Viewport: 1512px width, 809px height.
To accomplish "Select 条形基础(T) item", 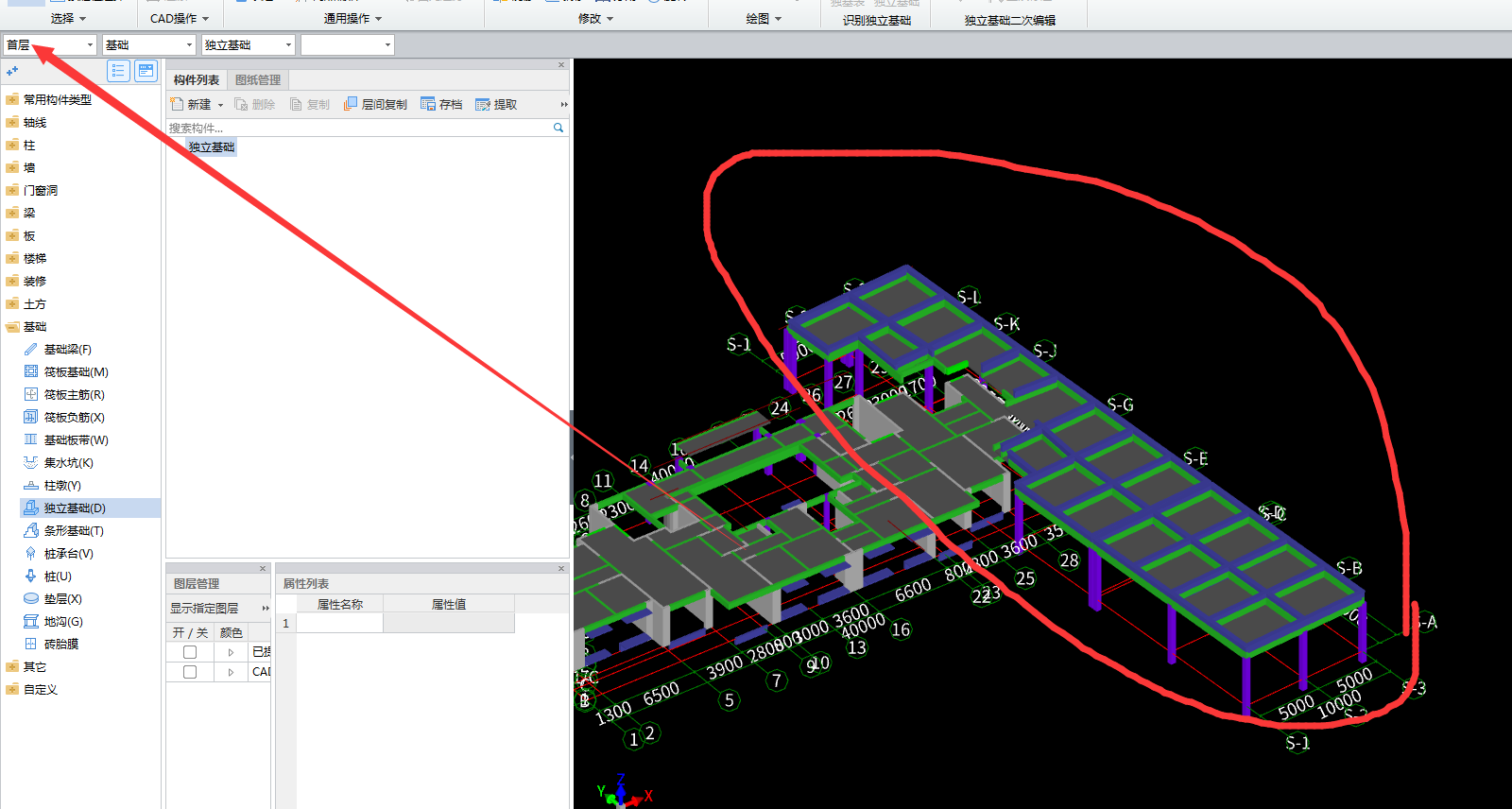I will 74,531.
